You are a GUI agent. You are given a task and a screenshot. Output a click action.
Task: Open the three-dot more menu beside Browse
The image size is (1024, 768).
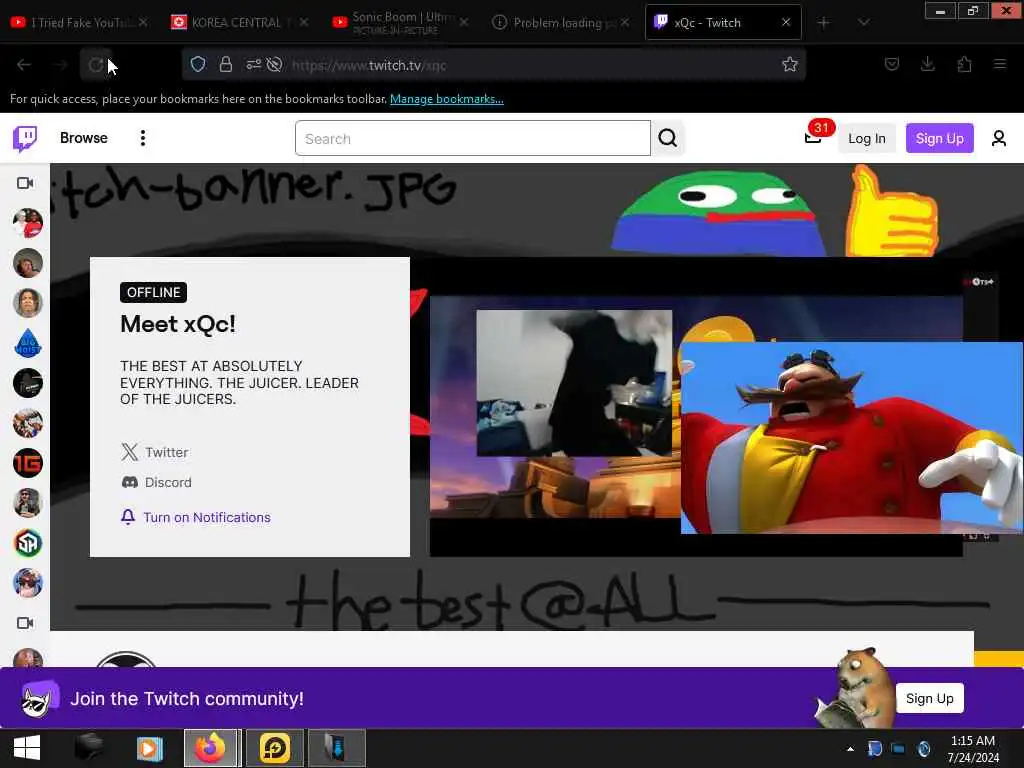click(x=142, y=138)
